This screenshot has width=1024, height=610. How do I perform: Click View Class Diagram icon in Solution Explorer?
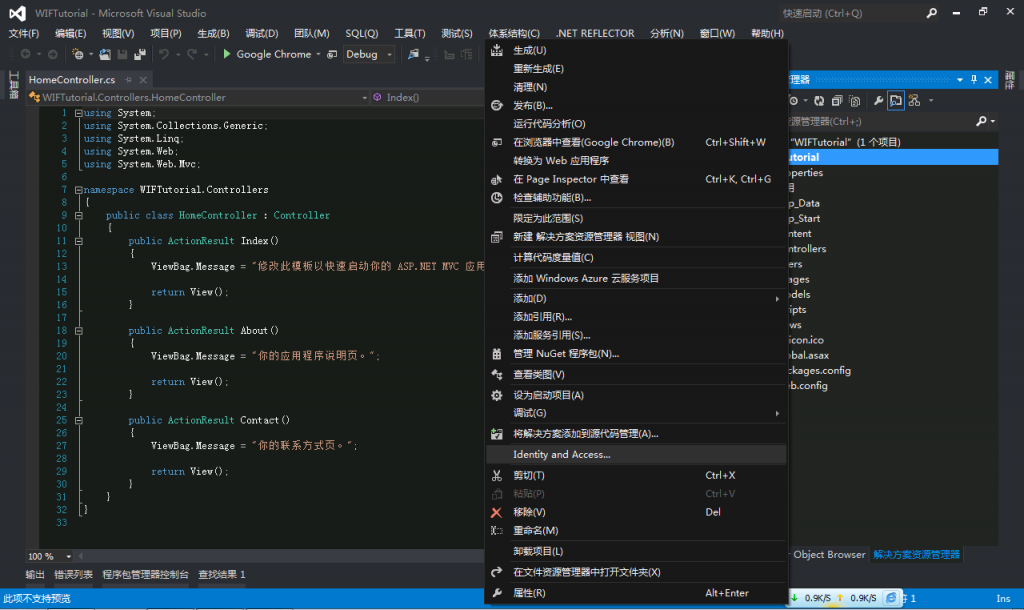(914, 101)
